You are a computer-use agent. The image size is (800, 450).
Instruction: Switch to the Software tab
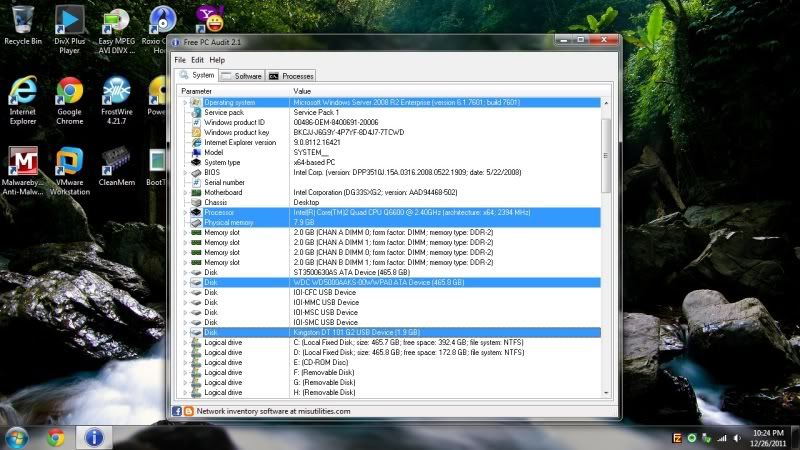coord(242,76)
